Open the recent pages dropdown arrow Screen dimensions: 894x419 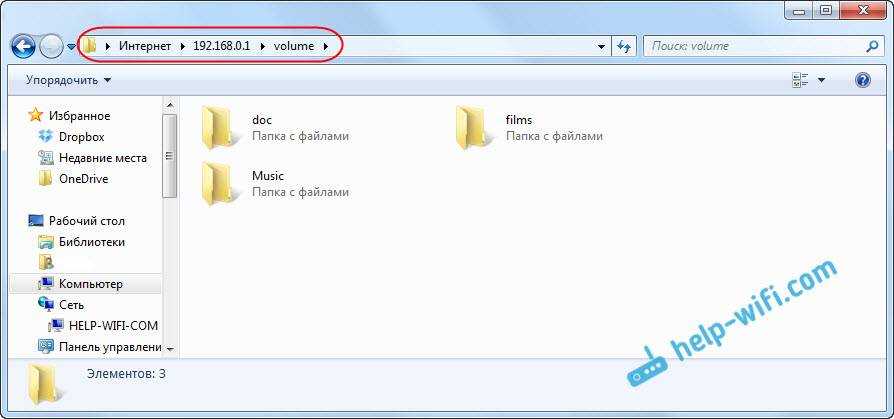point(71,47)
